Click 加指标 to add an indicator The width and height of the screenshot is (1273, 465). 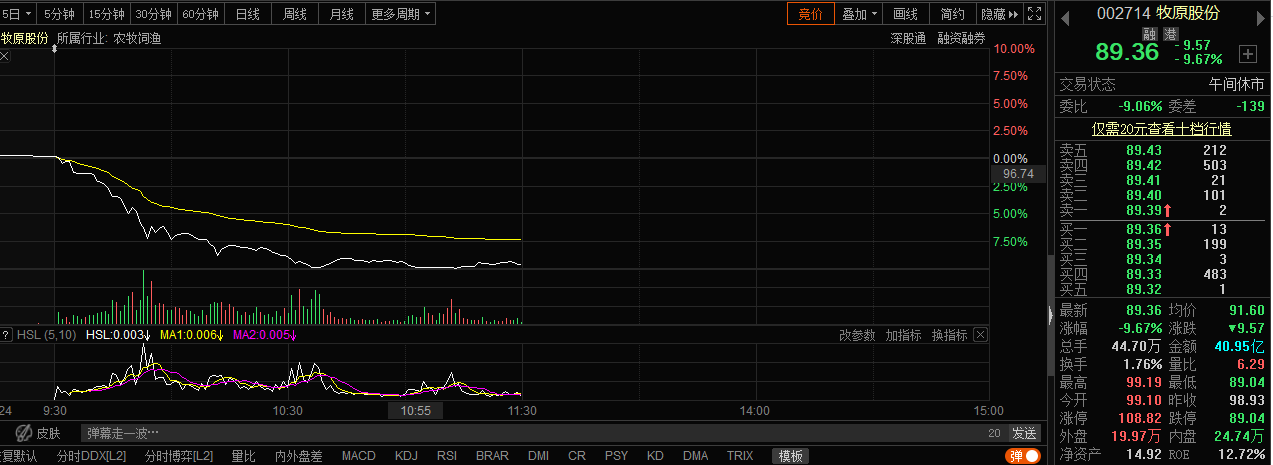pos(903,335)
